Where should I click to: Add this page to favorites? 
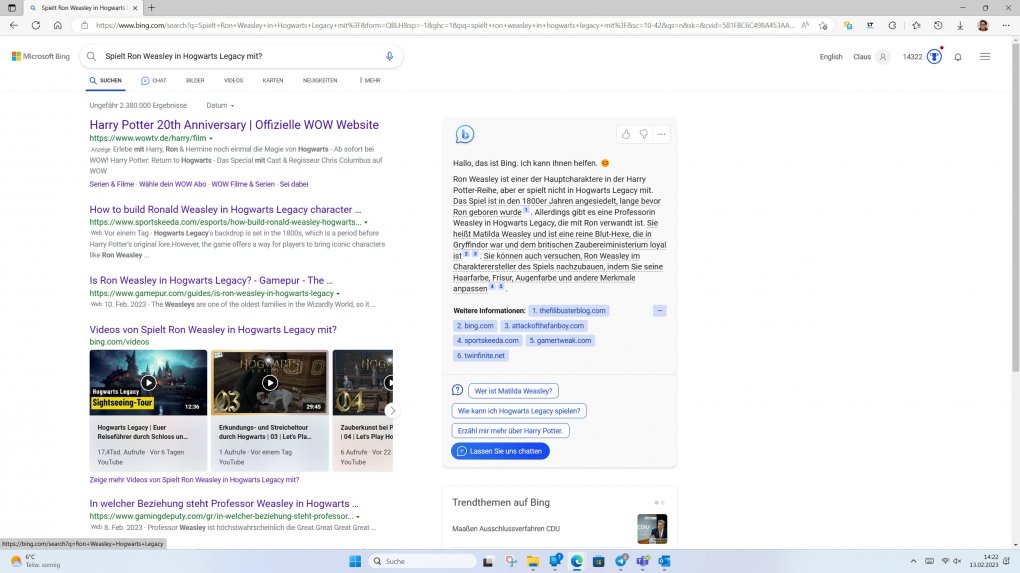point(824,25)
